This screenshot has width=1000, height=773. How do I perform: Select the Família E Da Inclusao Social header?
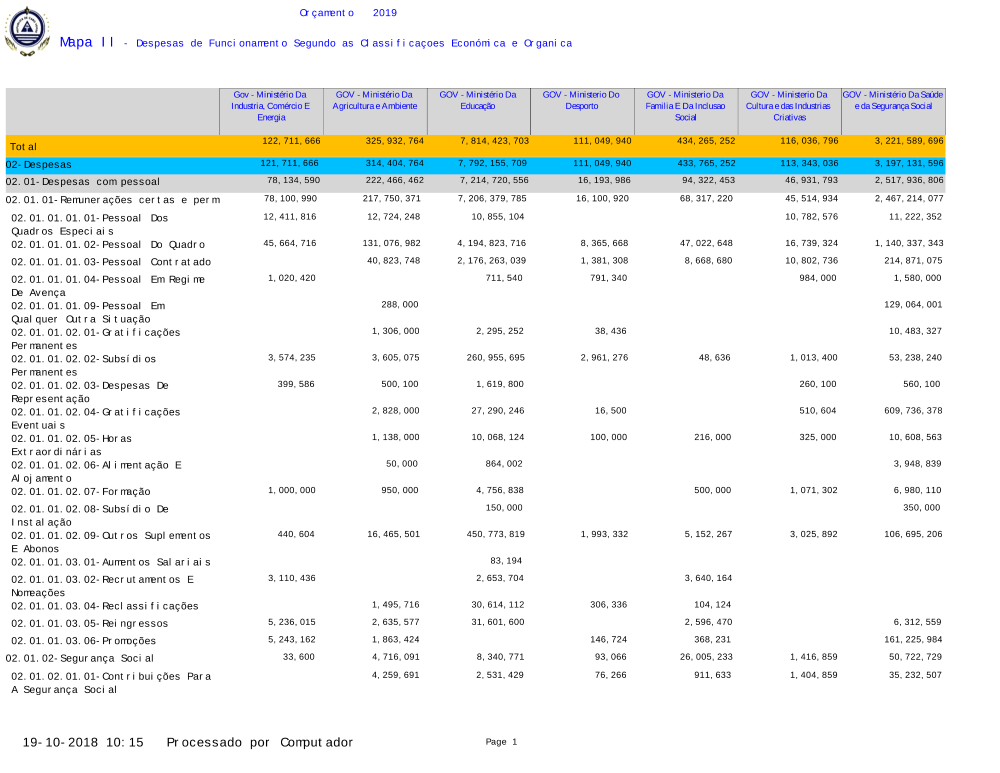[685, 105]
